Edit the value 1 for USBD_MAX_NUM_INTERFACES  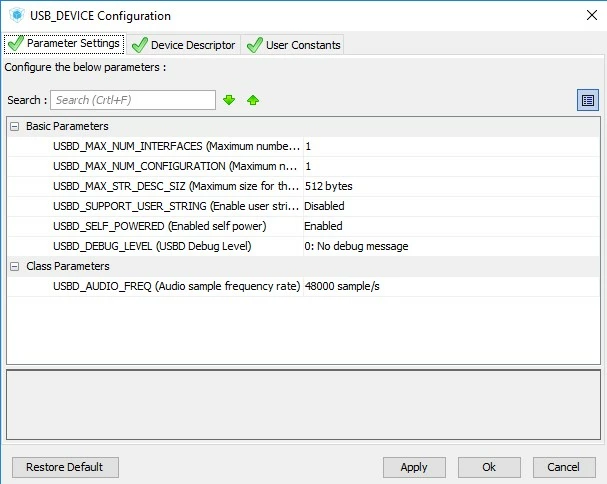pos(451,146)
